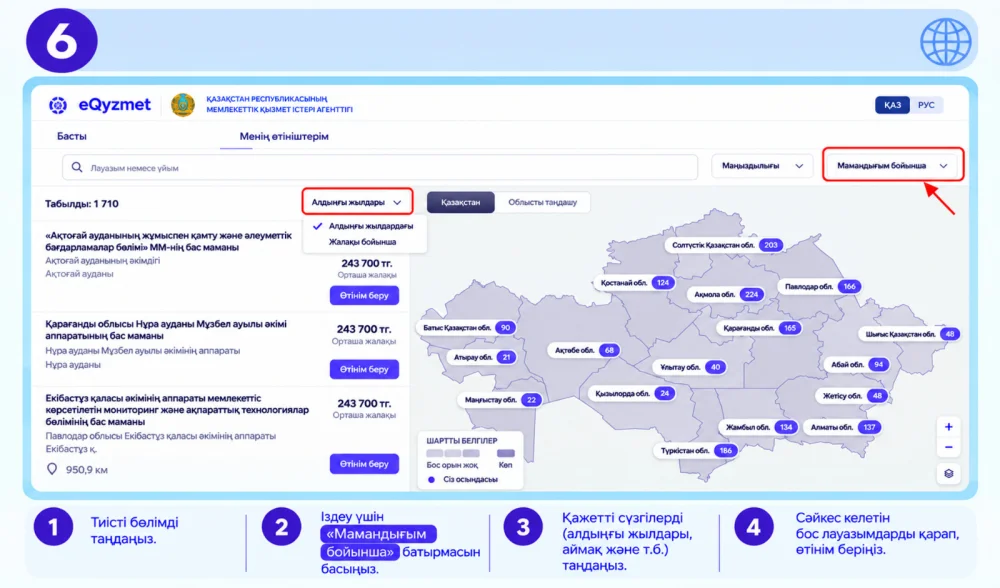1000x588 pixels.
Task: Collapse the Алдыңғы жылдары sort dropdown
Action: click(x=357, y=202)
